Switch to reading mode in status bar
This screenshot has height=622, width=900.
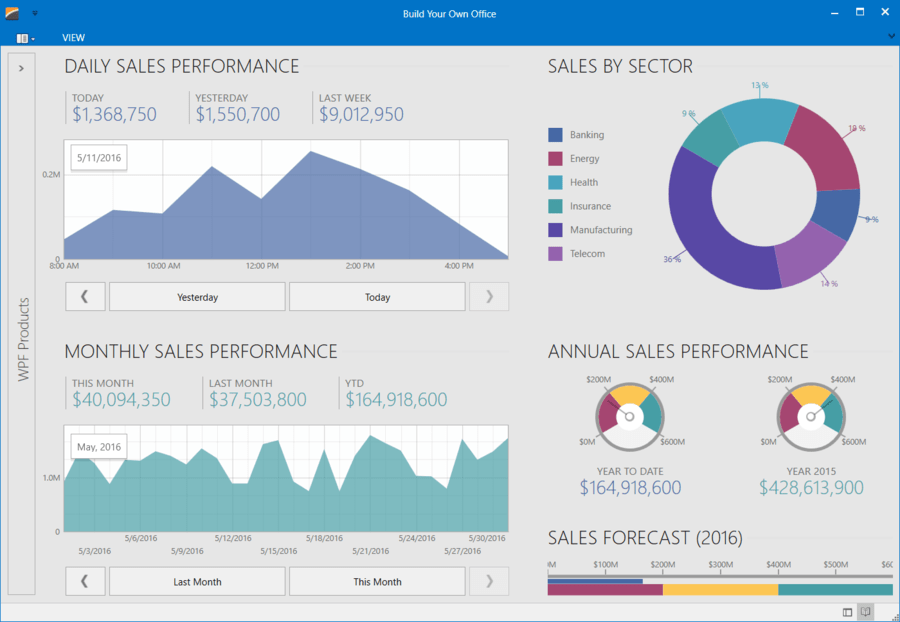(x=866, y=612)
